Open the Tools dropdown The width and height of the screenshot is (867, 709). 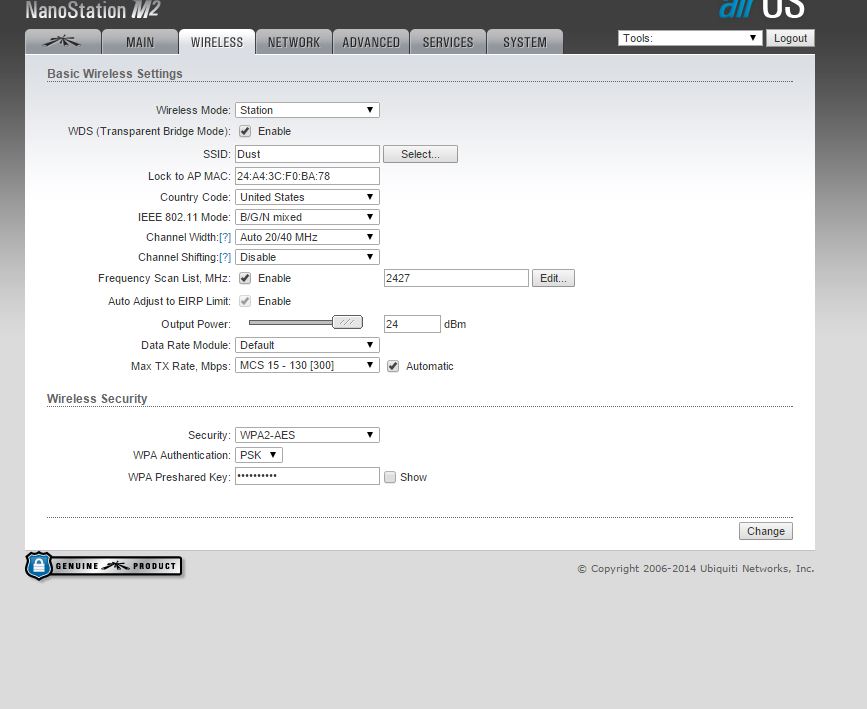coord(690,38)
